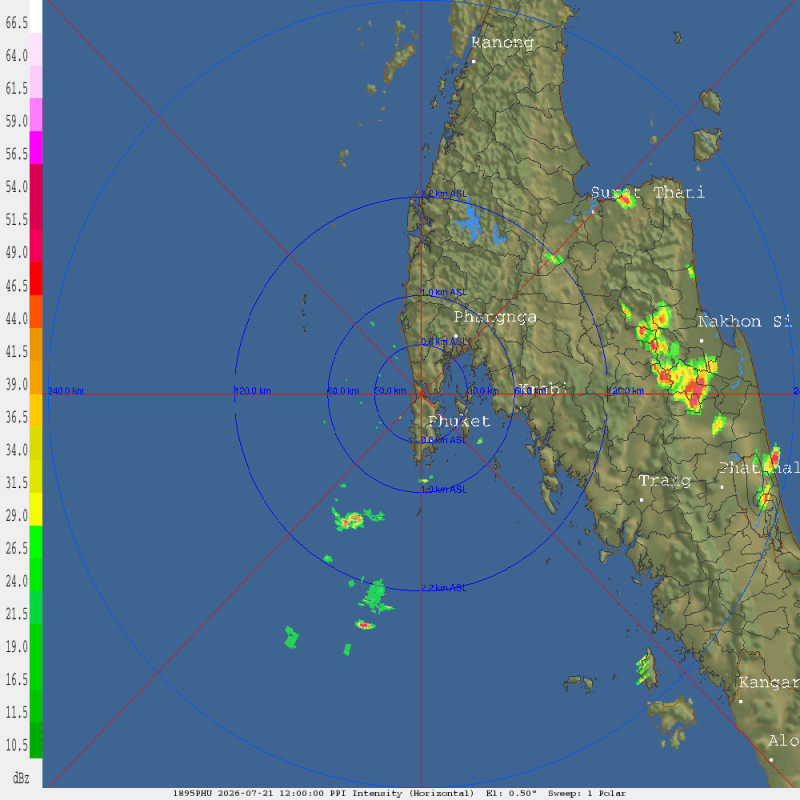The width and height of the screenshot is (800, 800).
Task: Select the Phuket city label
Action: tap(459, 421)
